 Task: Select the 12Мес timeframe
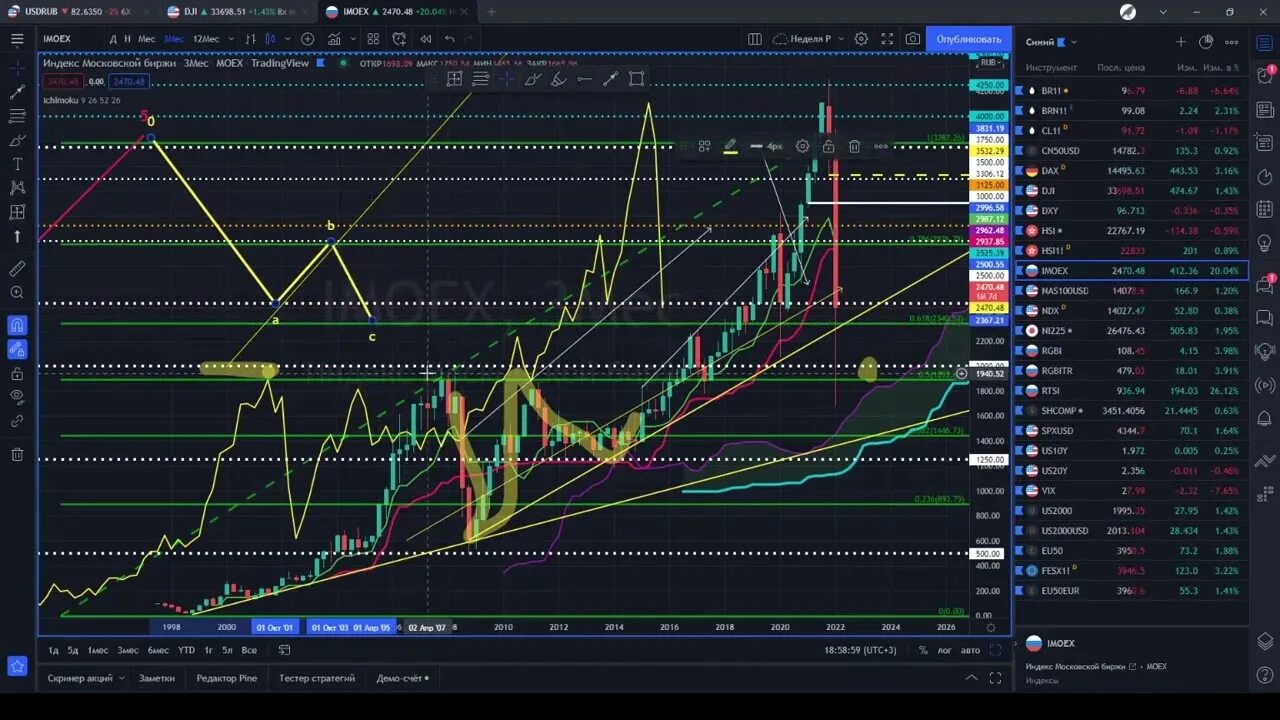(206, 39)
